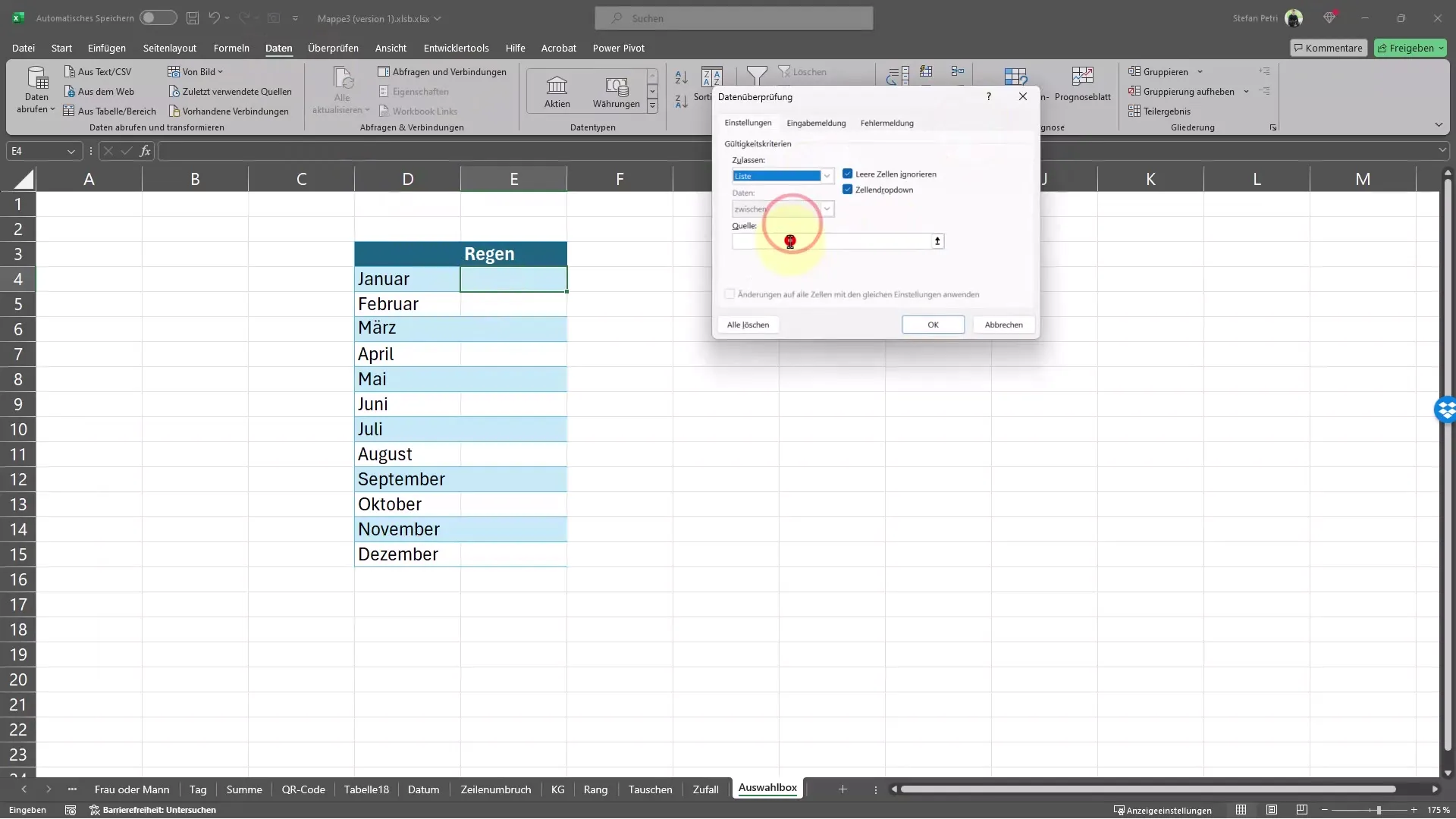Collapse the ribbon chevron
Screen dimensions: 1456x819
[1439, 124]
